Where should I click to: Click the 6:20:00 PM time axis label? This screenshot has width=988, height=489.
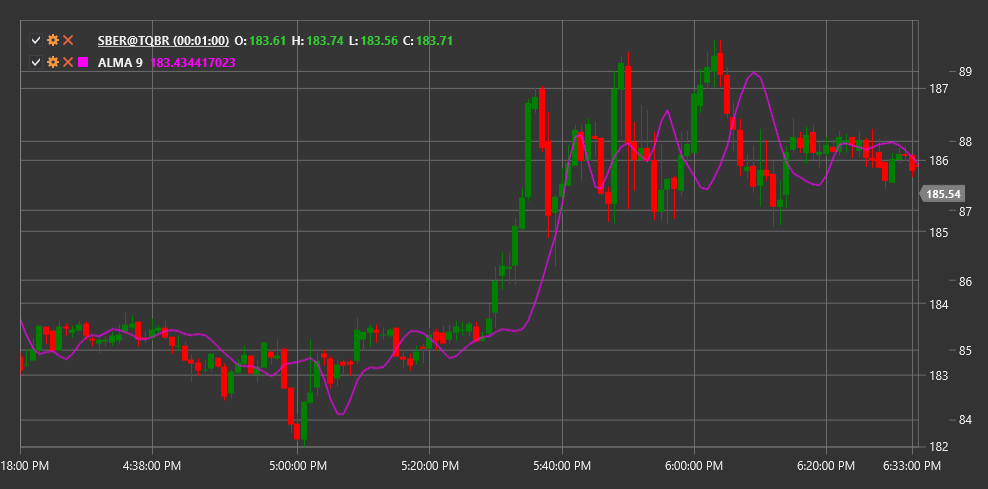tap(827, 466)
